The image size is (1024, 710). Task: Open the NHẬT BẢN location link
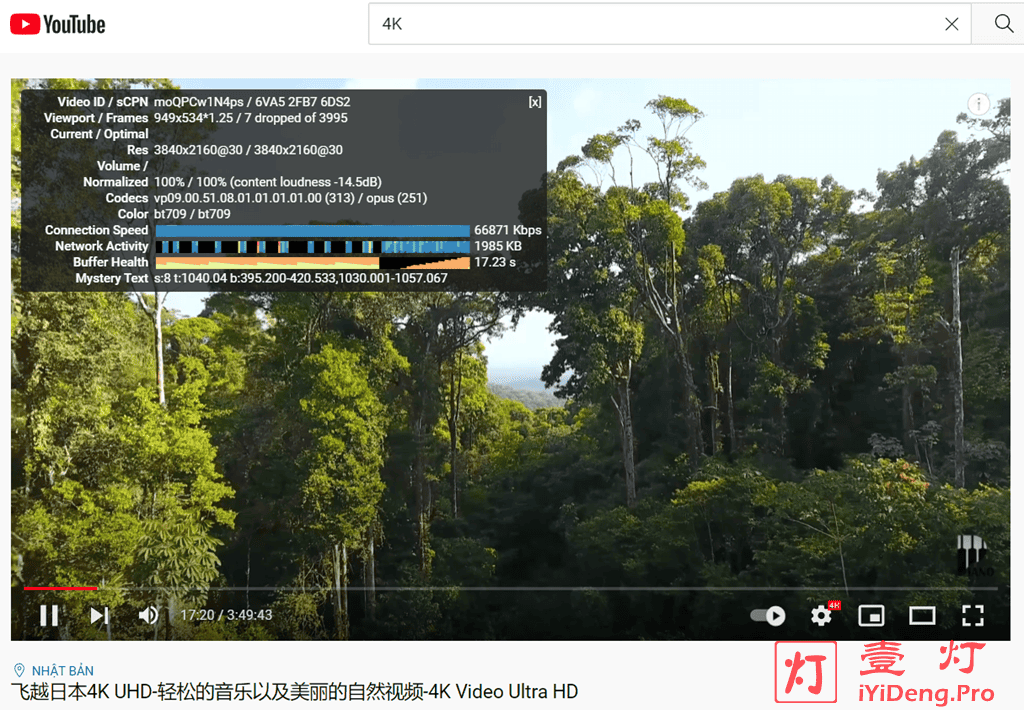tap(63, 671)
